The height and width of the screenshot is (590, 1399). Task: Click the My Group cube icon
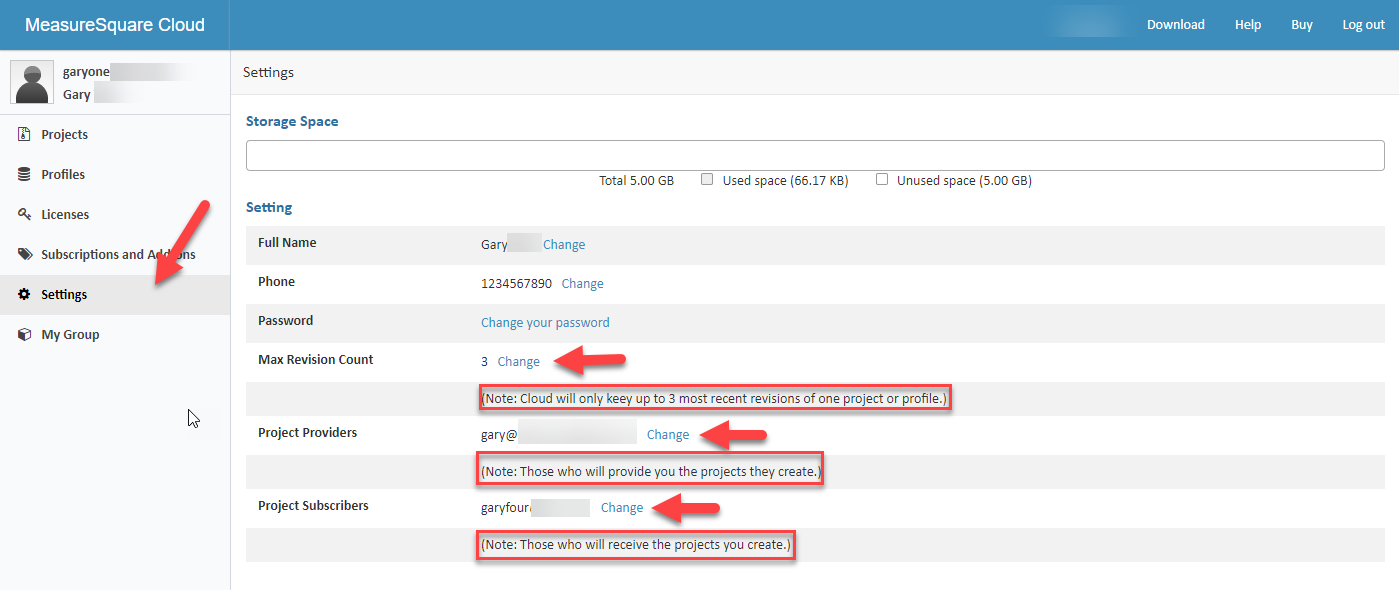coord(24,334)
